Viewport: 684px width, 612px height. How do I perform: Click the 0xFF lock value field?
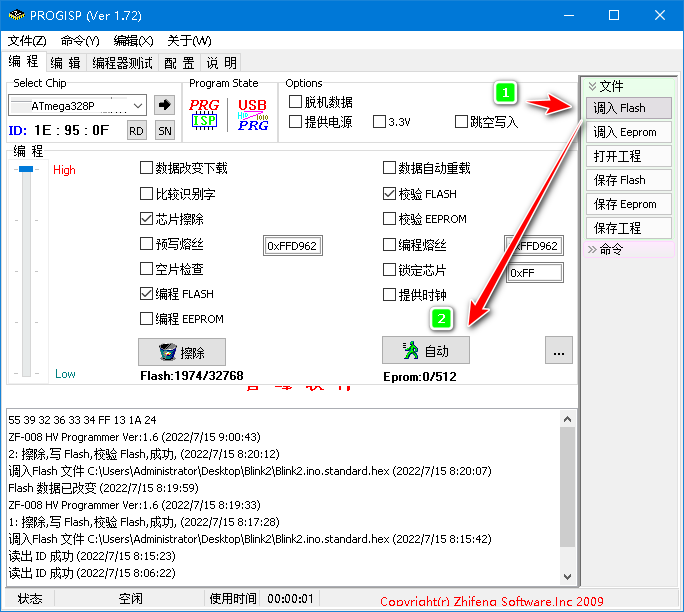[x=534, y=273]
